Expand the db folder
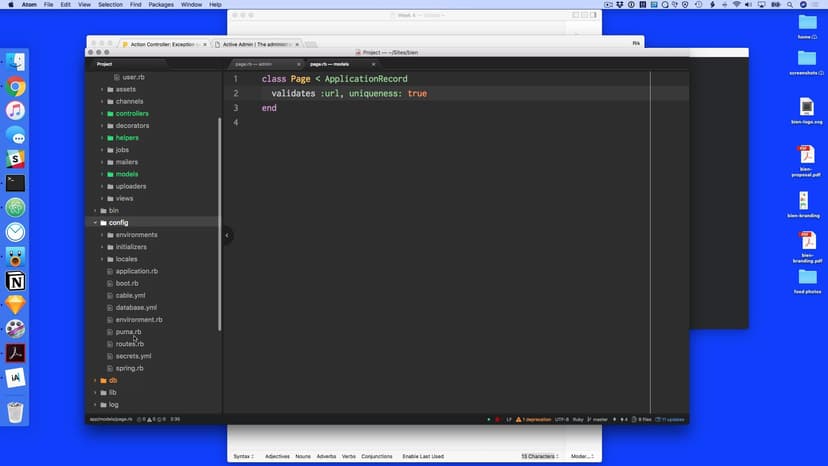 click(95, 381)
